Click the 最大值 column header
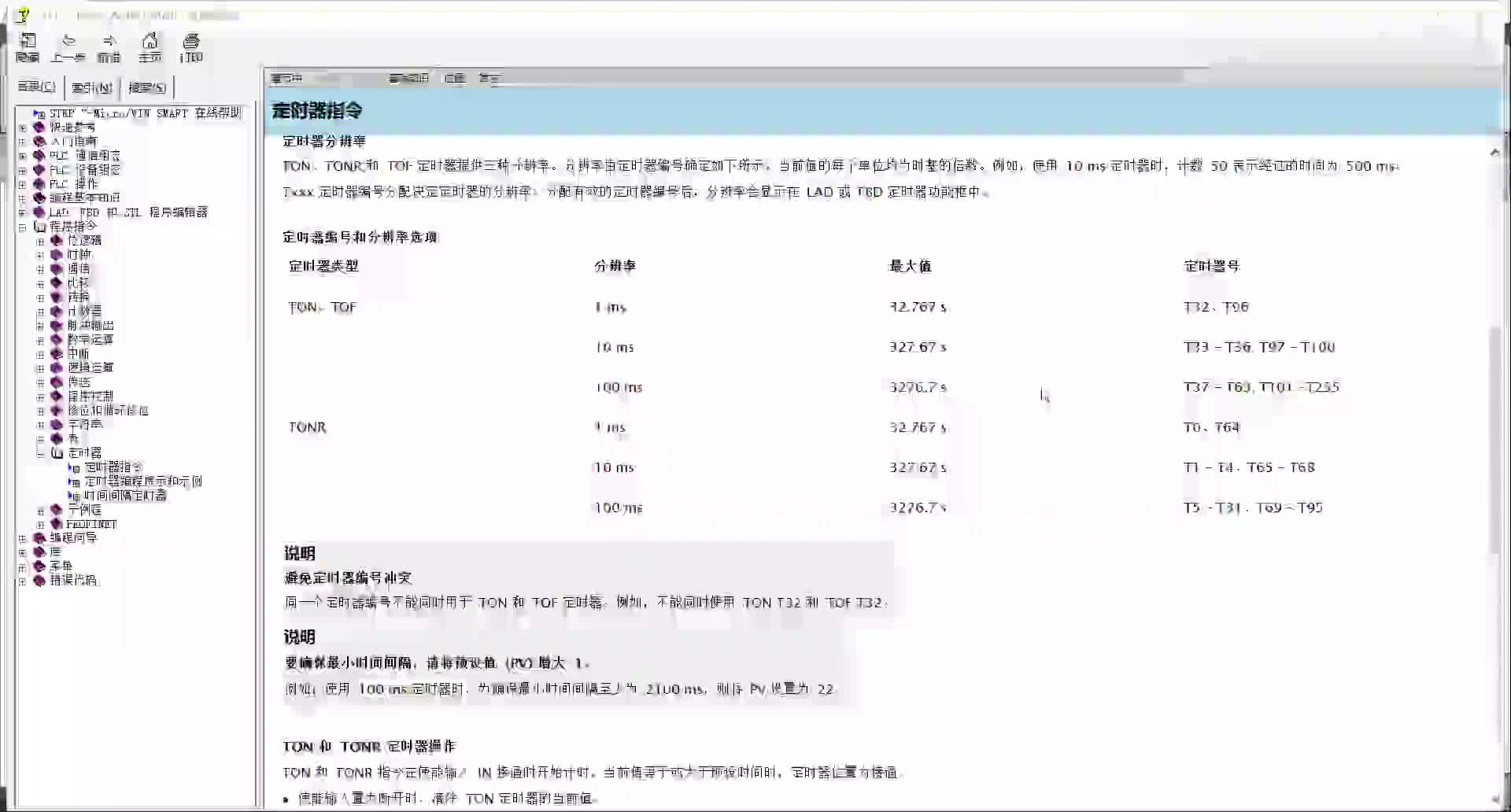 [x=911, y=266]
